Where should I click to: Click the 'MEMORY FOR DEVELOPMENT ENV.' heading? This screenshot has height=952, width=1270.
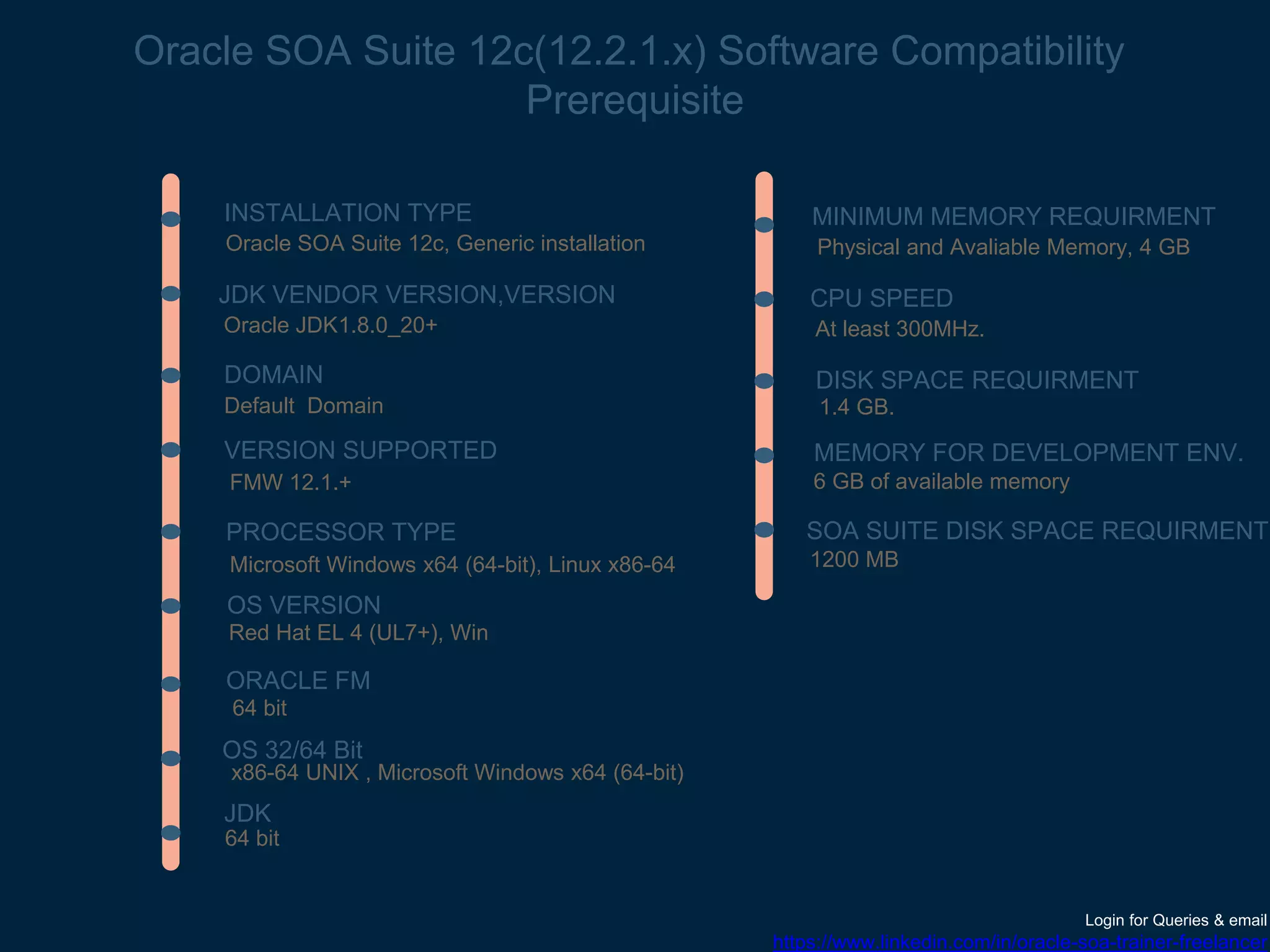click(x=1029, y=452)
